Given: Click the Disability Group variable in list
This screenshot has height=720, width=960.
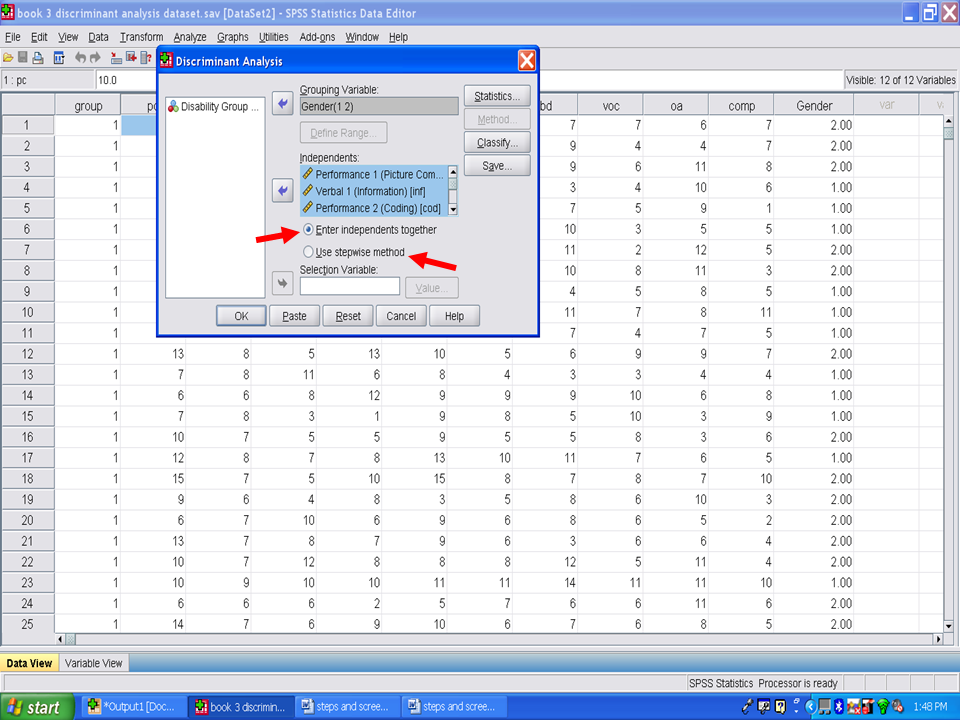Looking at the screenshot, I should coord(213,106).
